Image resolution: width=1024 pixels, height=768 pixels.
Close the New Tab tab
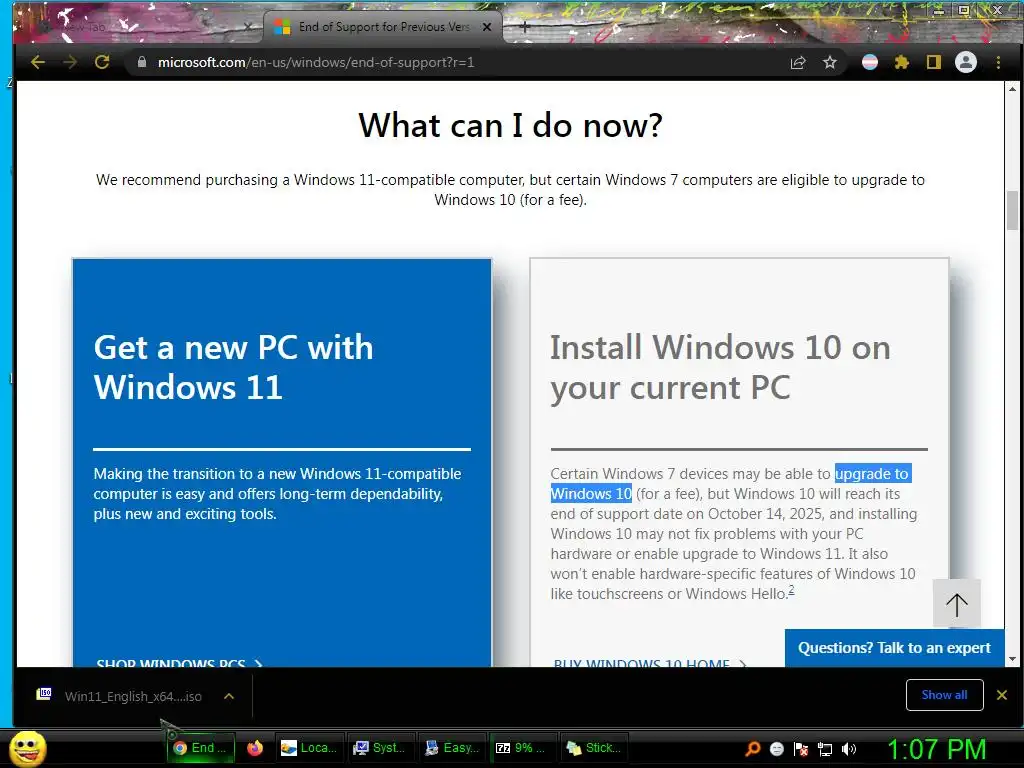click(248, 27)
